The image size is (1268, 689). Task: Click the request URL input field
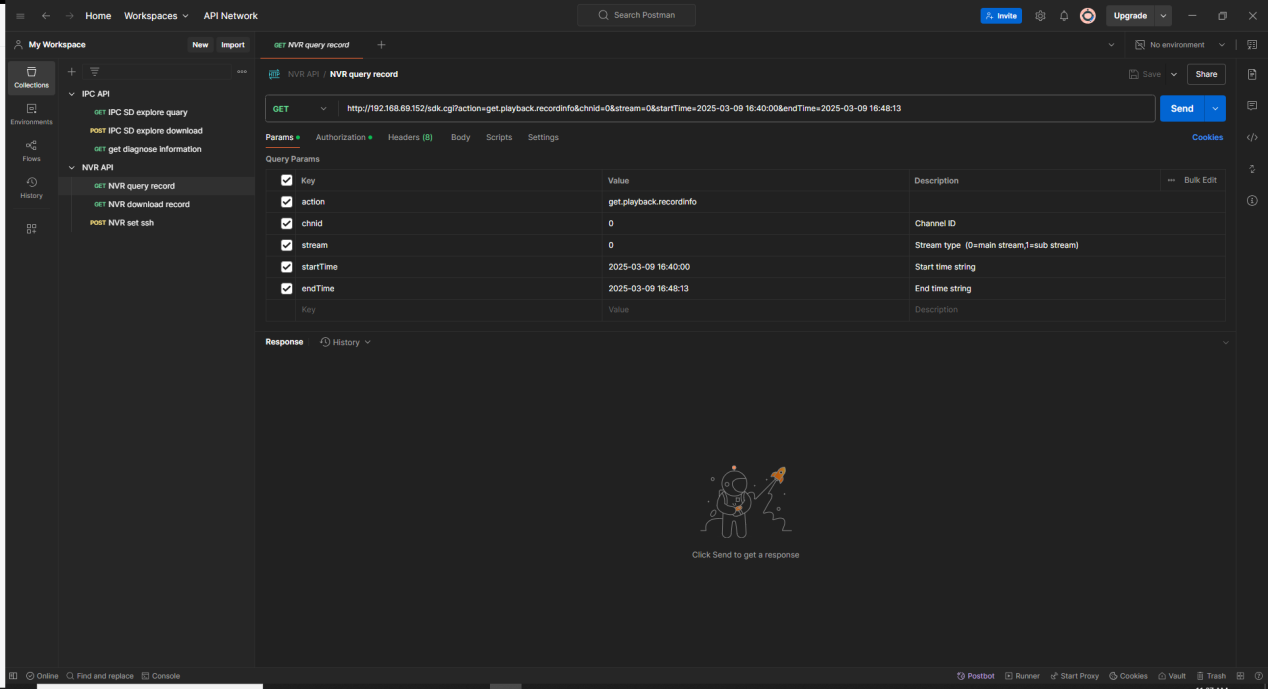[748, 108]
